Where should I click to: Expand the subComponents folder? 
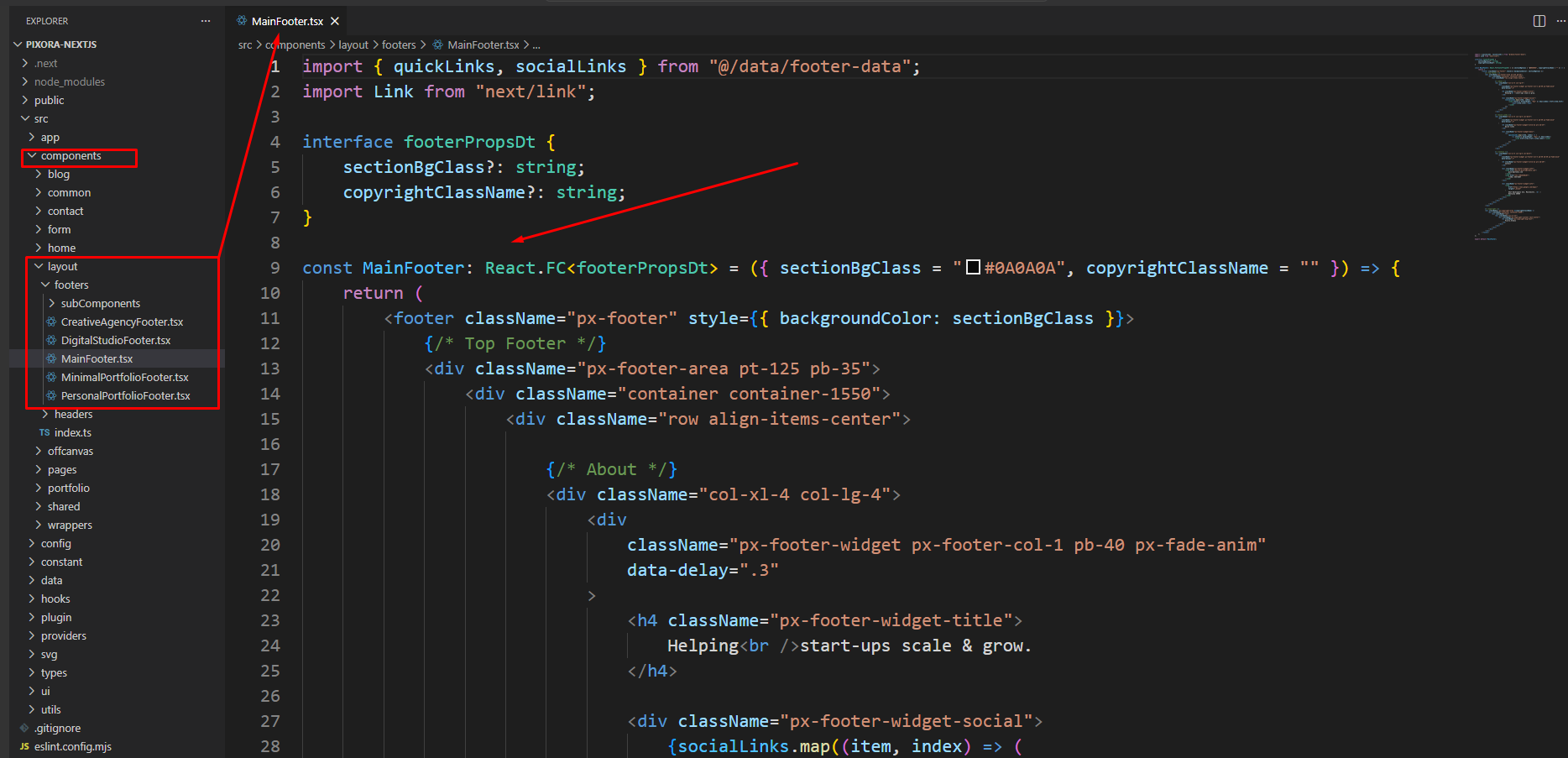(x=52, y=304)
